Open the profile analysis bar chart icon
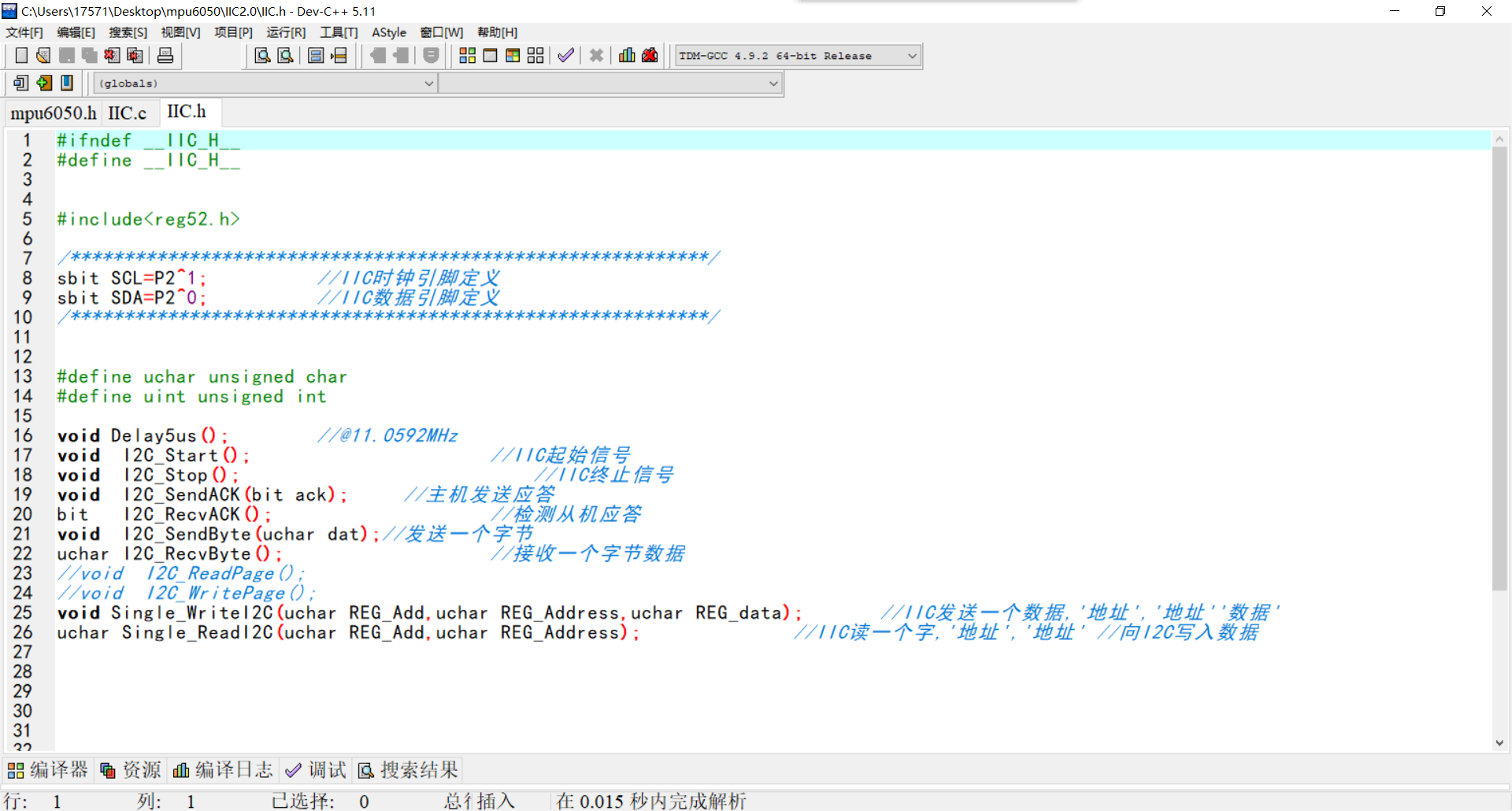 point(627,56)
